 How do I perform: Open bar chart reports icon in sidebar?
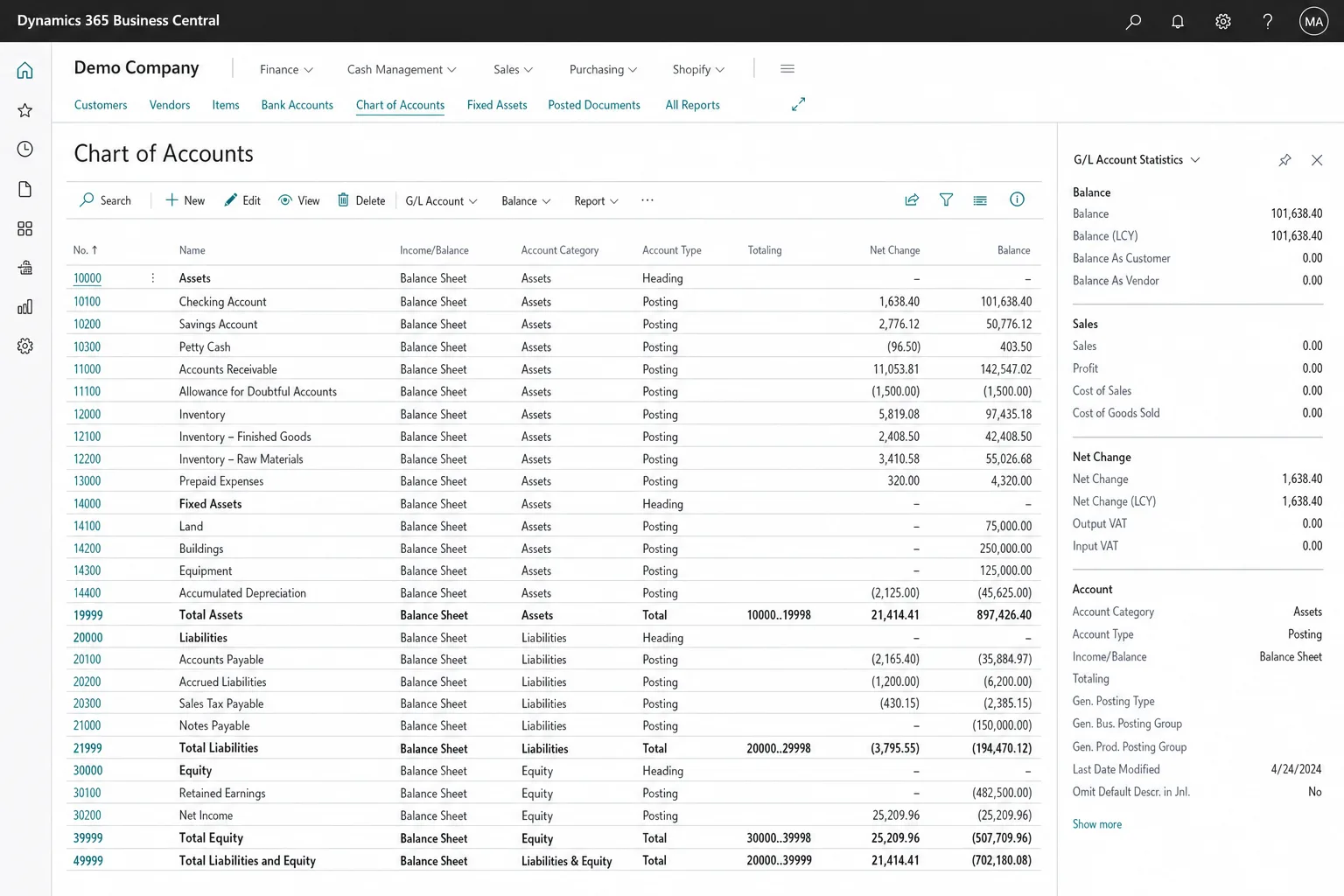(25, 307)
